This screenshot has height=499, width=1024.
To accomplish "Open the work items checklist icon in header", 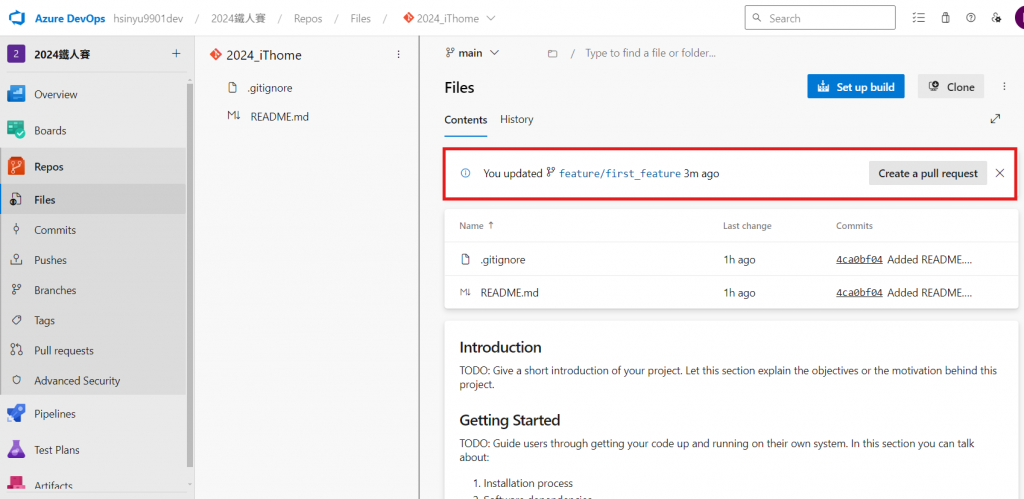I will coord(919,18).
